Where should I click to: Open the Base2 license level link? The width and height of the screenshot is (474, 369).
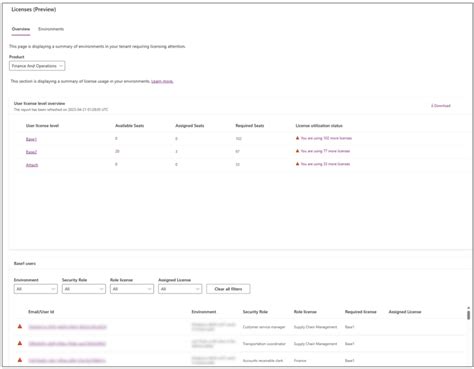pos(31,152)
